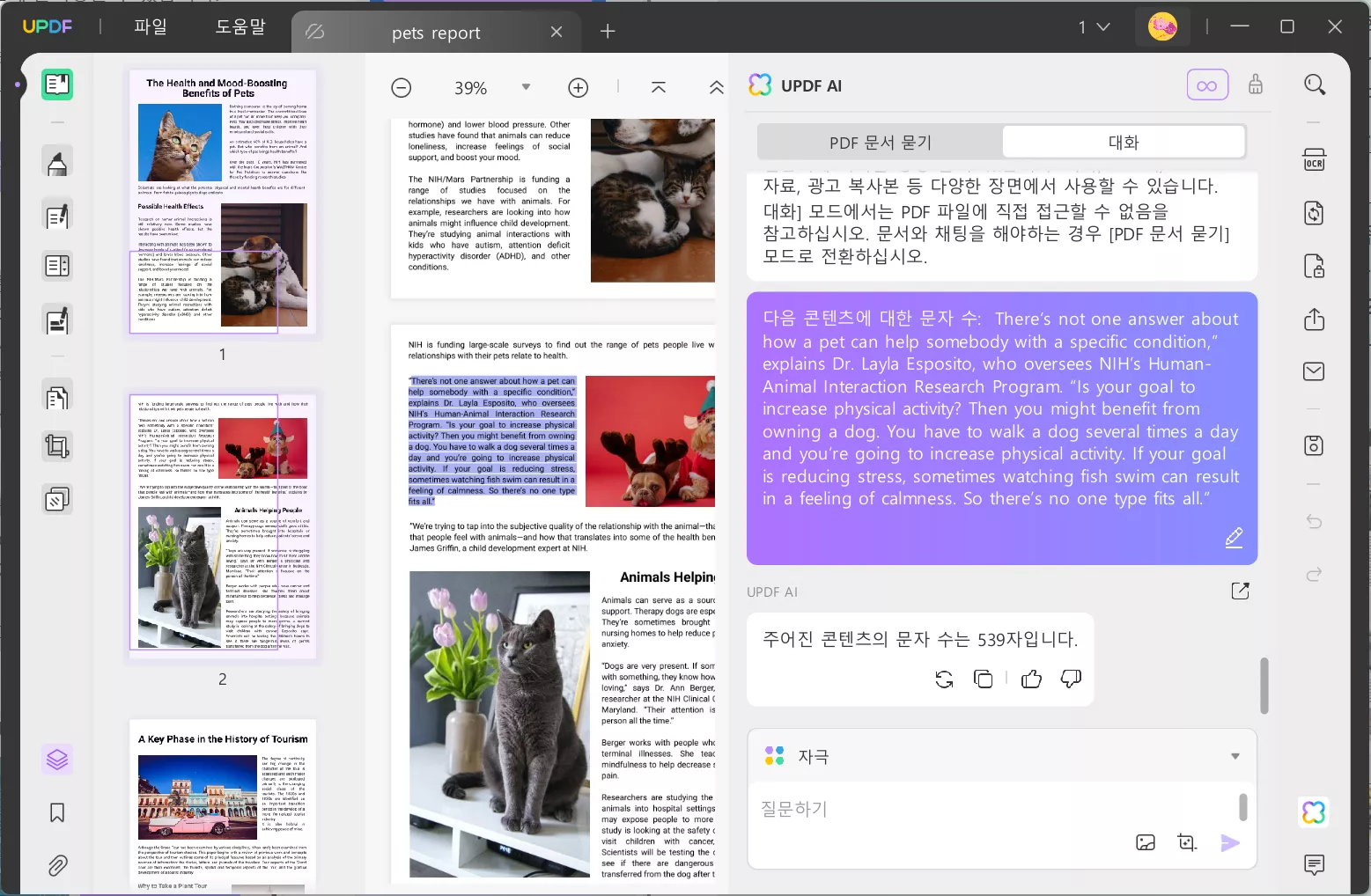This screenshot has width=1371, height=896.
Task: Capture screenshot region for question
Action: 1187,842
